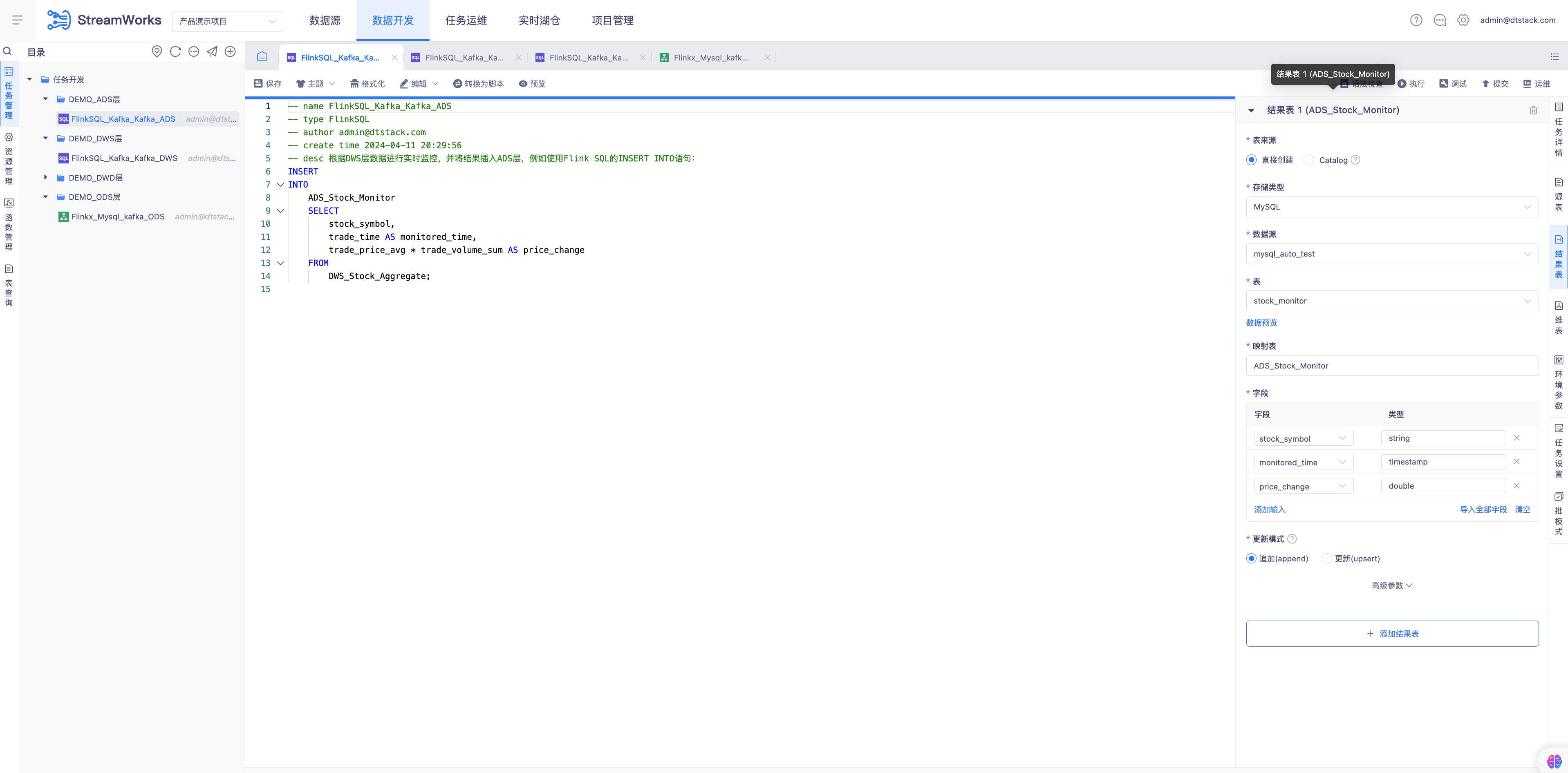1568x773 pixels.
Task: Open the settings gear icon in header
Action: 1463,20
